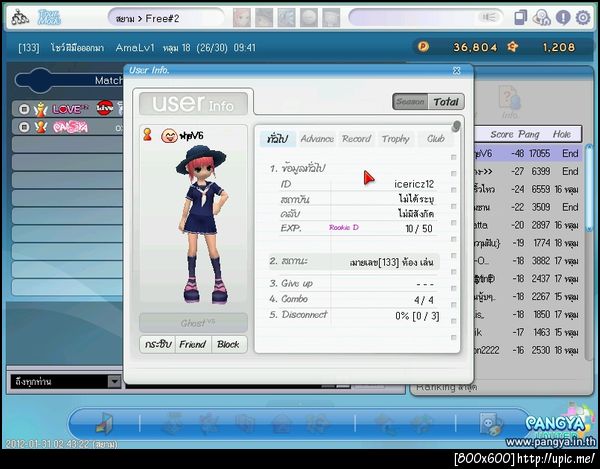Click the tricycle icon in top bar
Viewport: 600px width, 469px height.
tap(20, 18)
